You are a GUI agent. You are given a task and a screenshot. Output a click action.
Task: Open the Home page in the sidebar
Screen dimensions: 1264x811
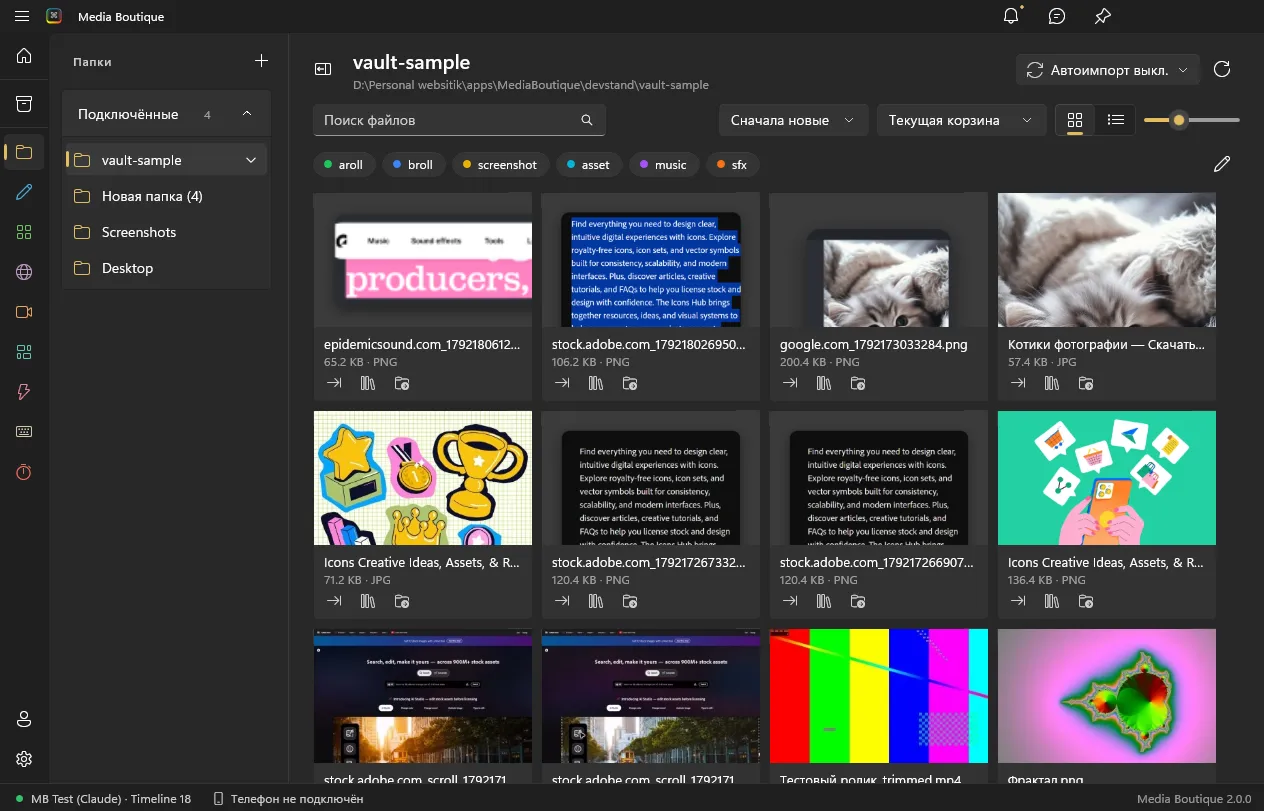point(24,56)
